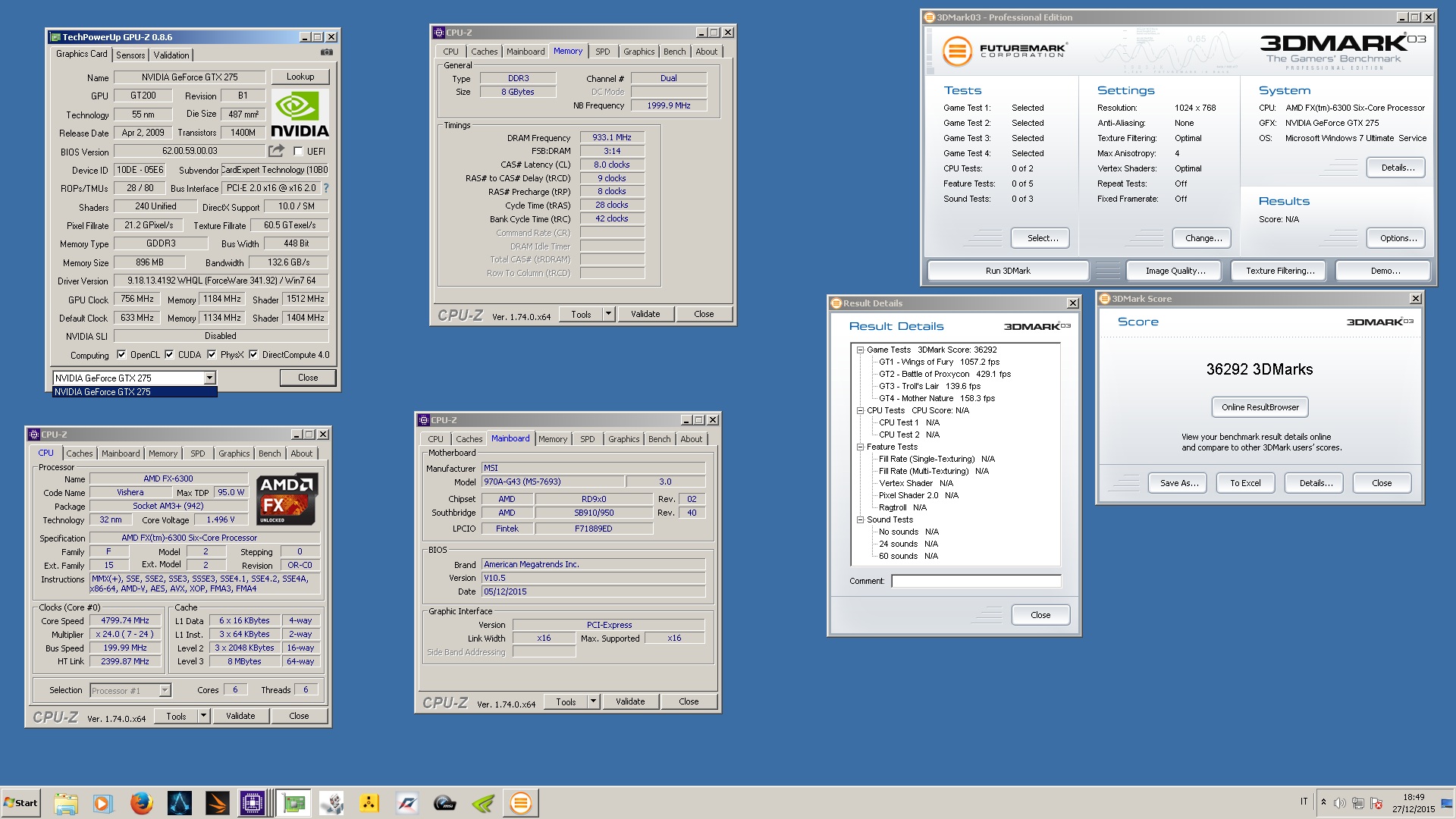Click Details... button under System
Viewport: 1456px width, 819px height.
coord(1396,168)
